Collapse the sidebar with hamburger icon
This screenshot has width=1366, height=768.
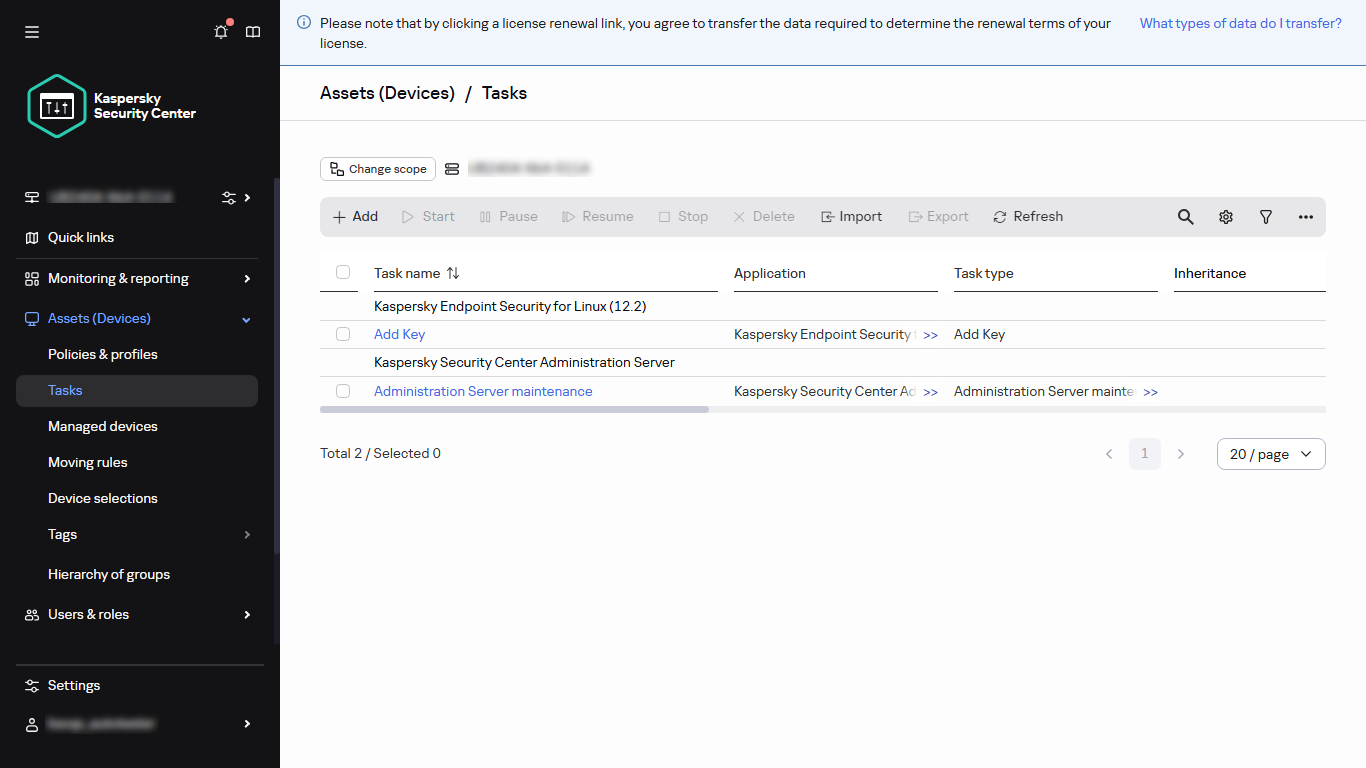(x=32, y=32)
